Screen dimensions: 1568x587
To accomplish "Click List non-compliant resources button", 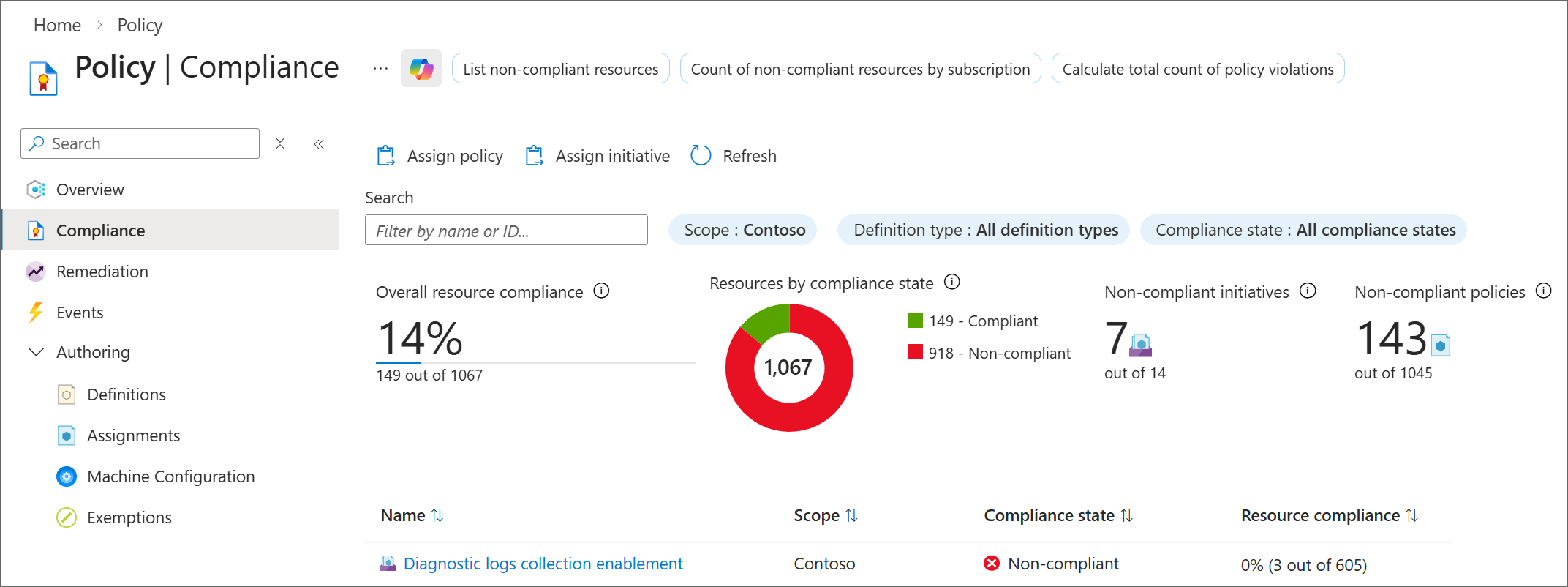I will click(x=560, y=69).
